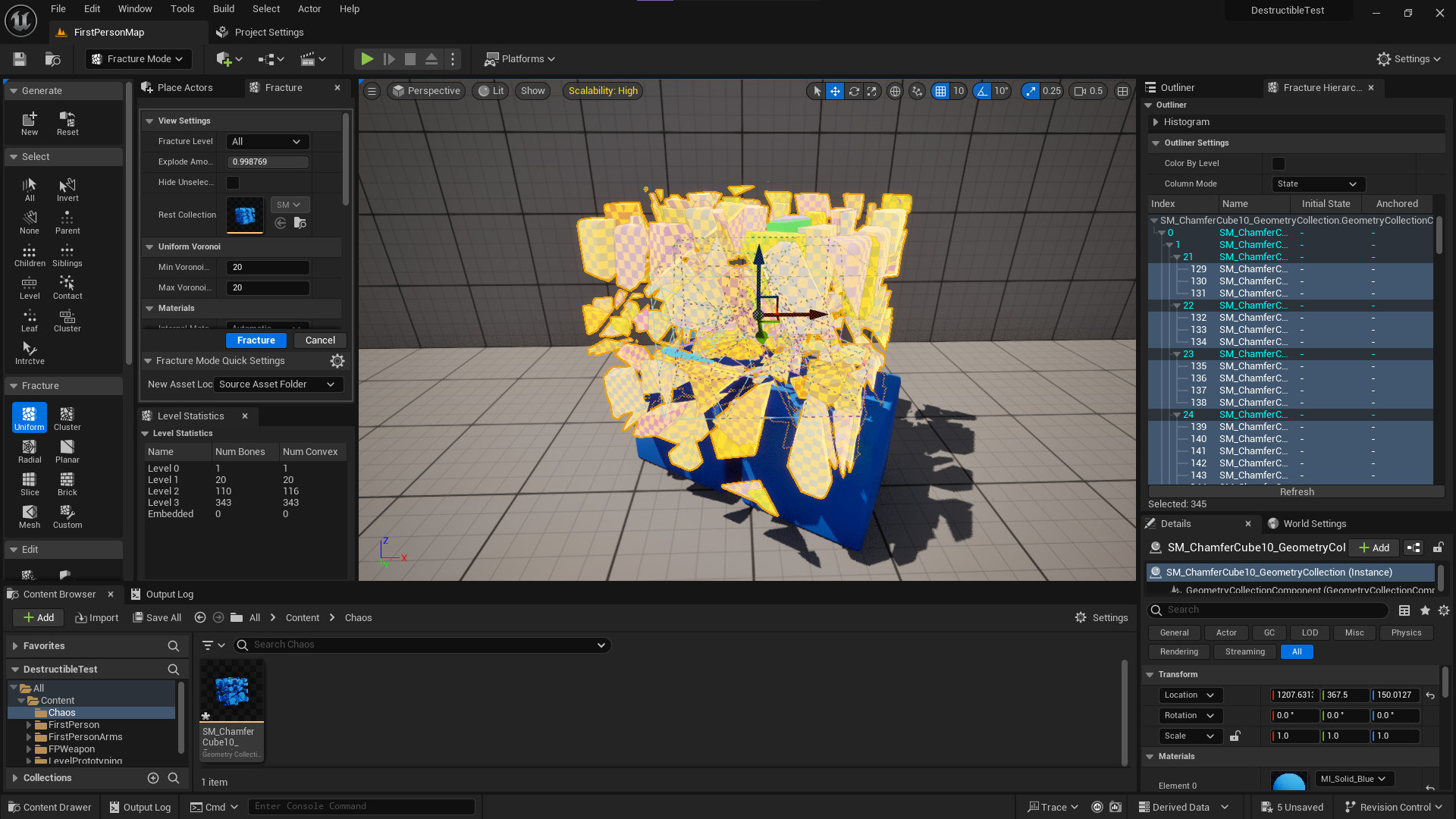Click the Stop simulation button
Viewport: 1456px width, 819px height.
coord(410,59)
